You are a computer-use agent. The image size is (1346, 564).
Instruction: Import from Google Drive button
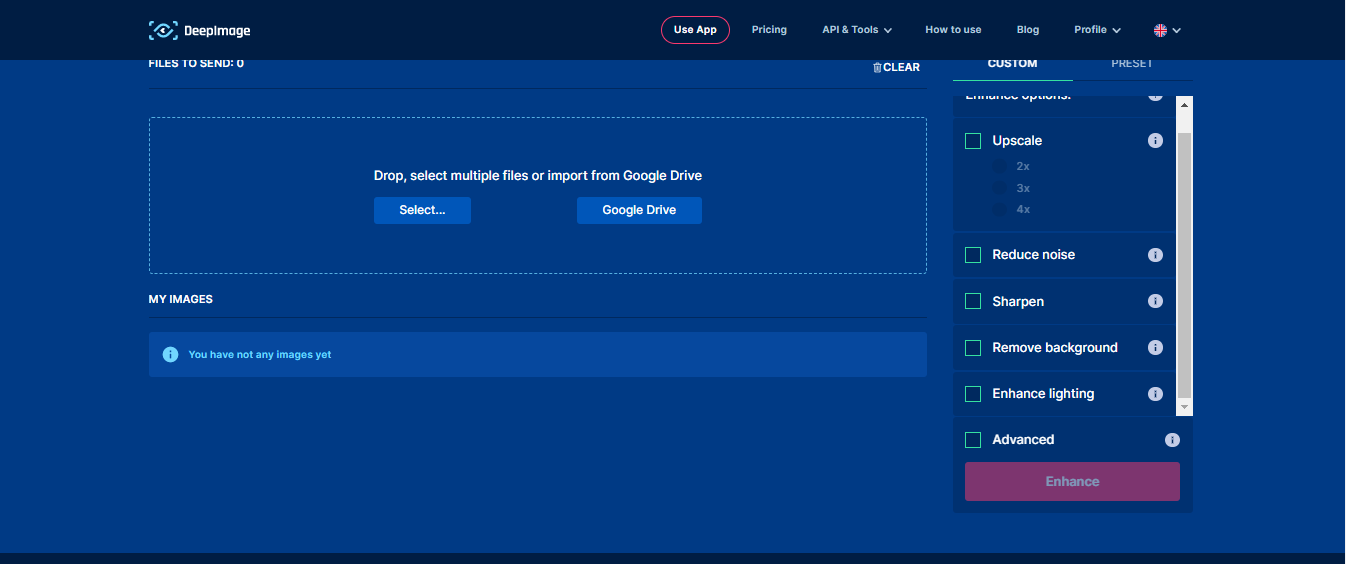[x=639, y=210]
